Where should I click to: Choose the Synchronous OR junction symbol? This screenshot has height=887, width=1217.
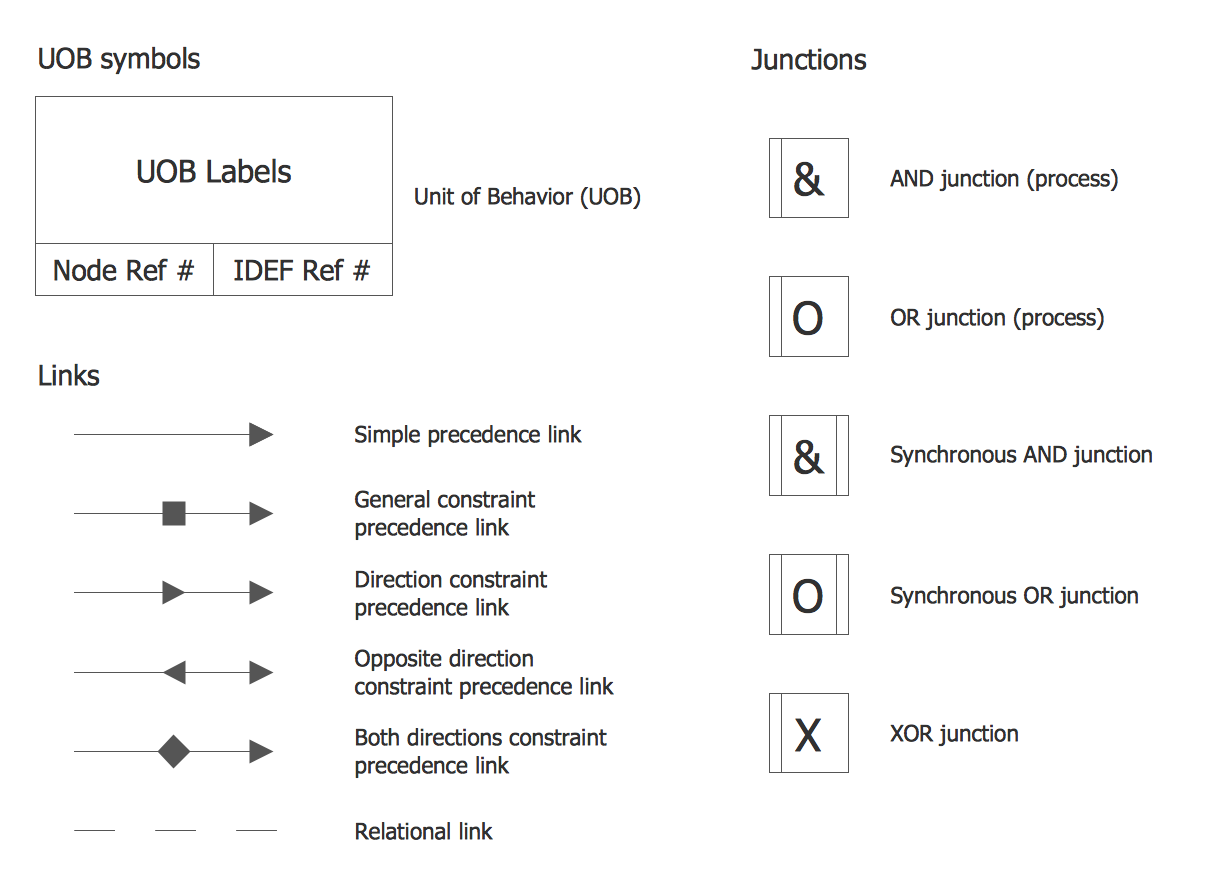click(808, 595)
